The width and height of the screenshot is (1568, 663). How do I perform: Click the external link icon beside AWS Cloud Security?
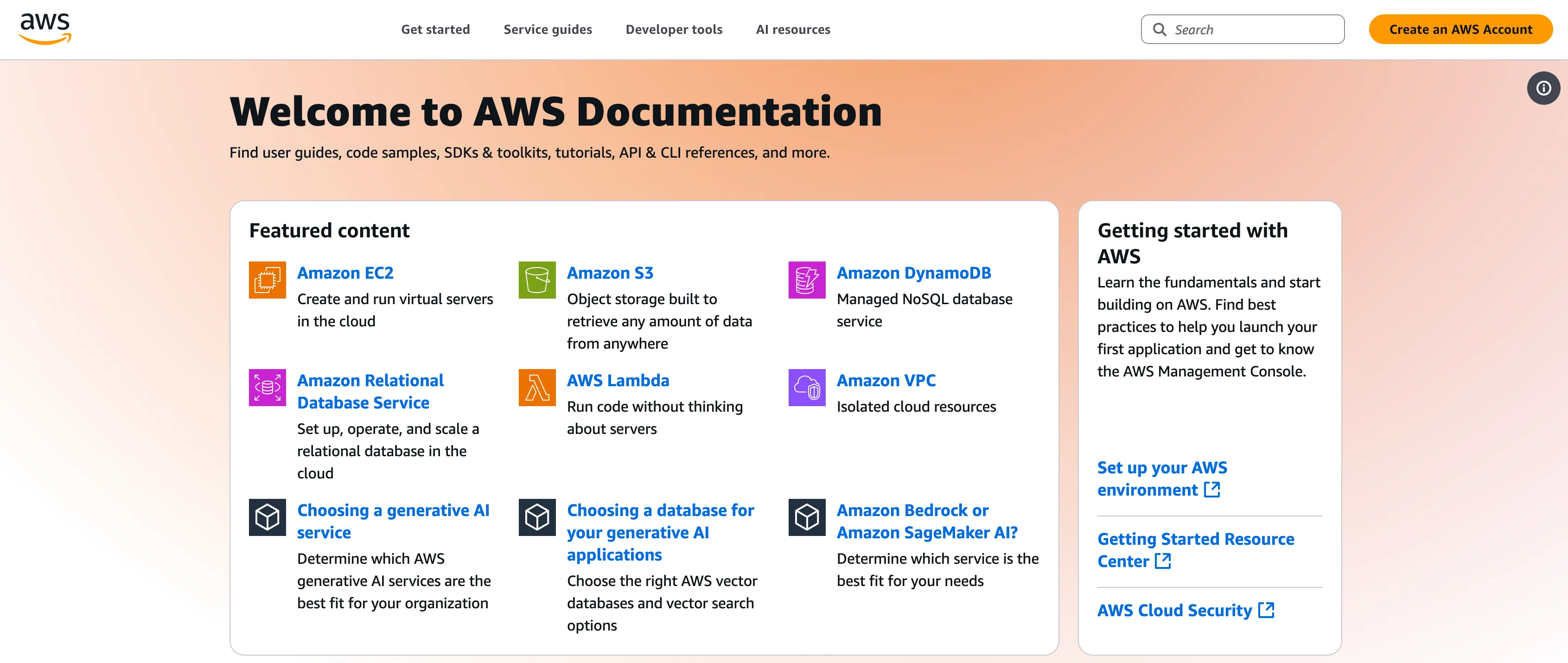[x=1267, y=611]
